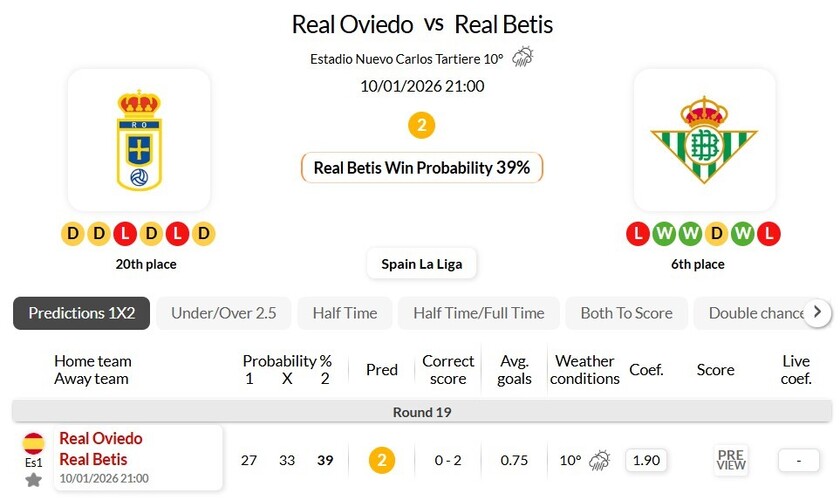
Task: Click the Spain flag icon in match row
Action: click(x=34, y=443)
